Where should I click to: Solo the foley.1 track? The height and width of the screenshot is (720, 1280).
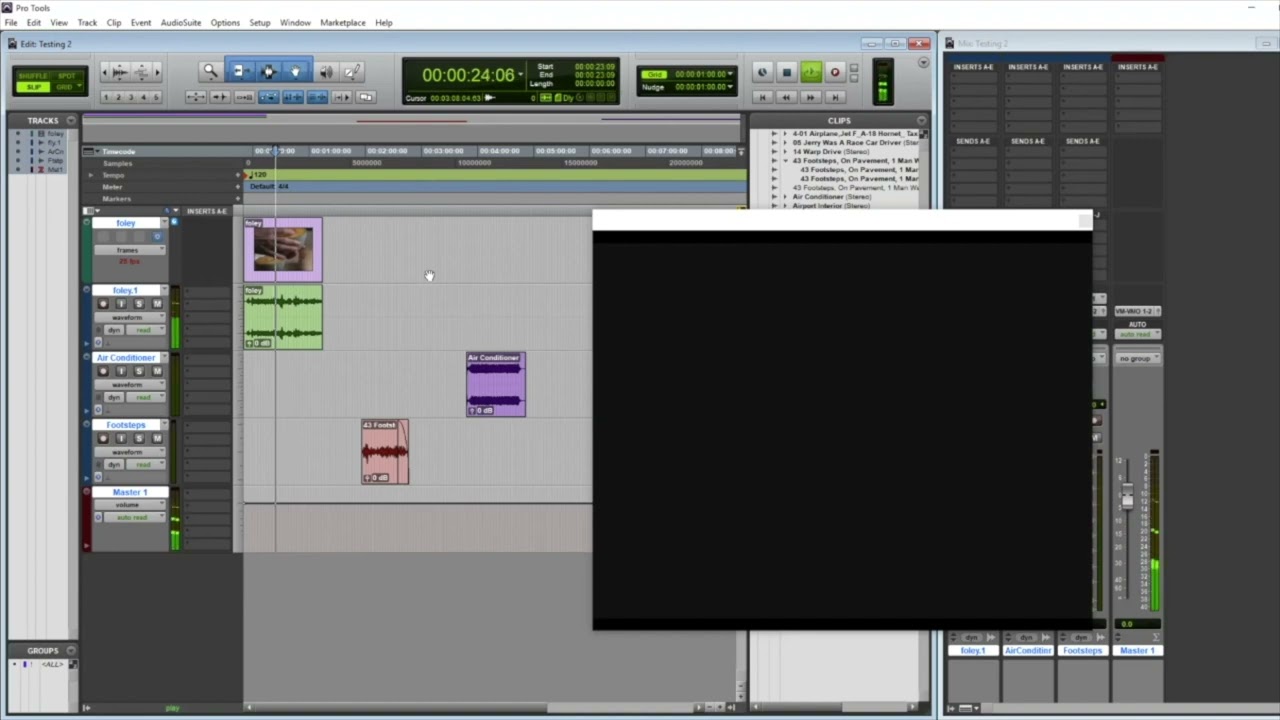(x=139, y=304)
